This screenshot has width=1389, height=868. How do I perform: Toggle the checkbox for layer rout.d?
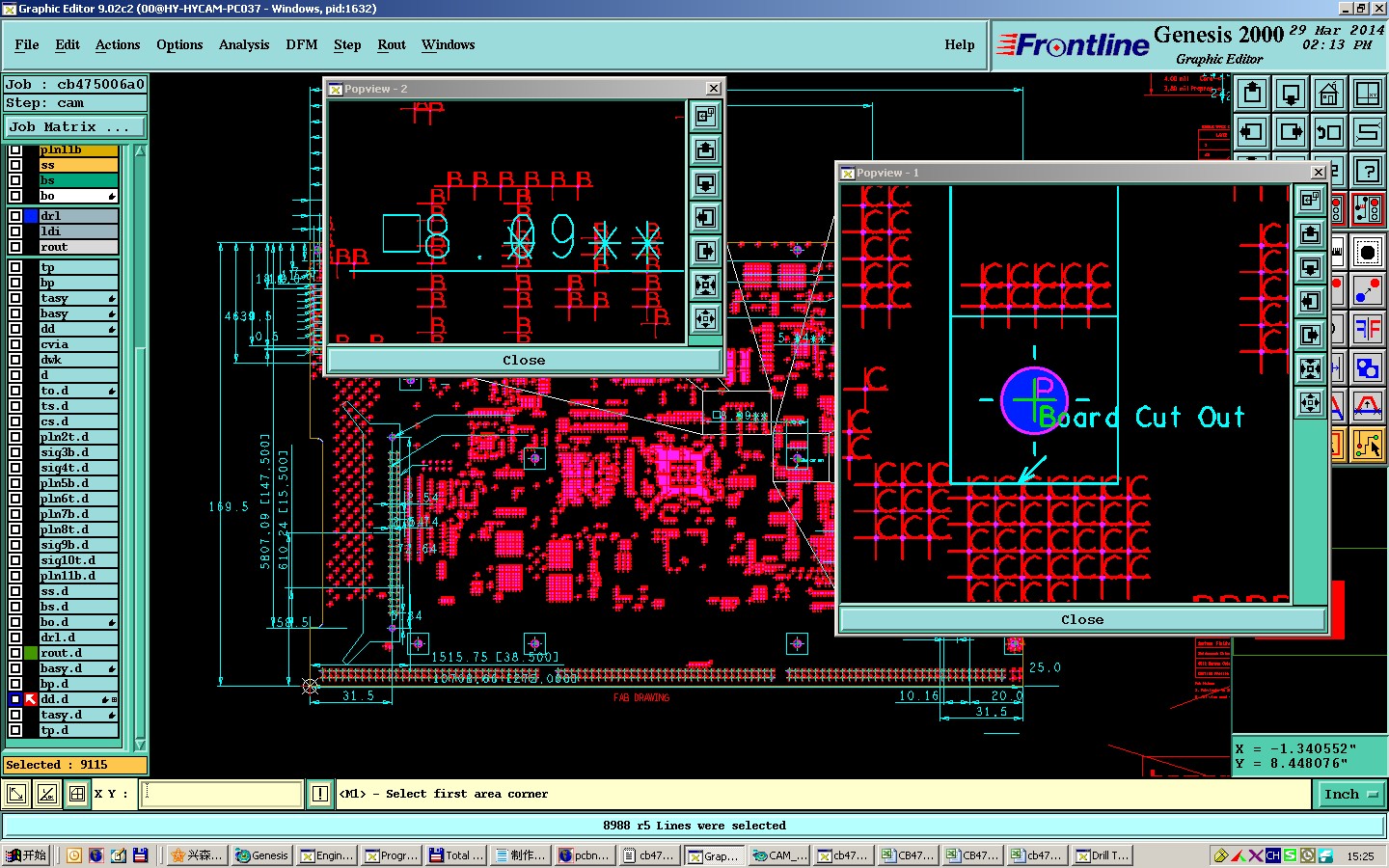click(x=15, y=653)
